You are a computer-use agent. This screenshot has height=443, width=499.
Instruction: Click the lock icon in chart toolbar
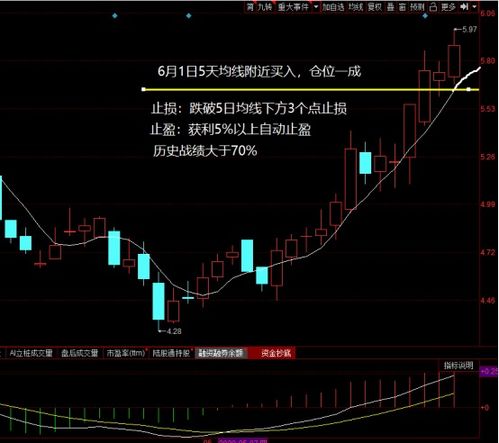click(x=433, y=7)
